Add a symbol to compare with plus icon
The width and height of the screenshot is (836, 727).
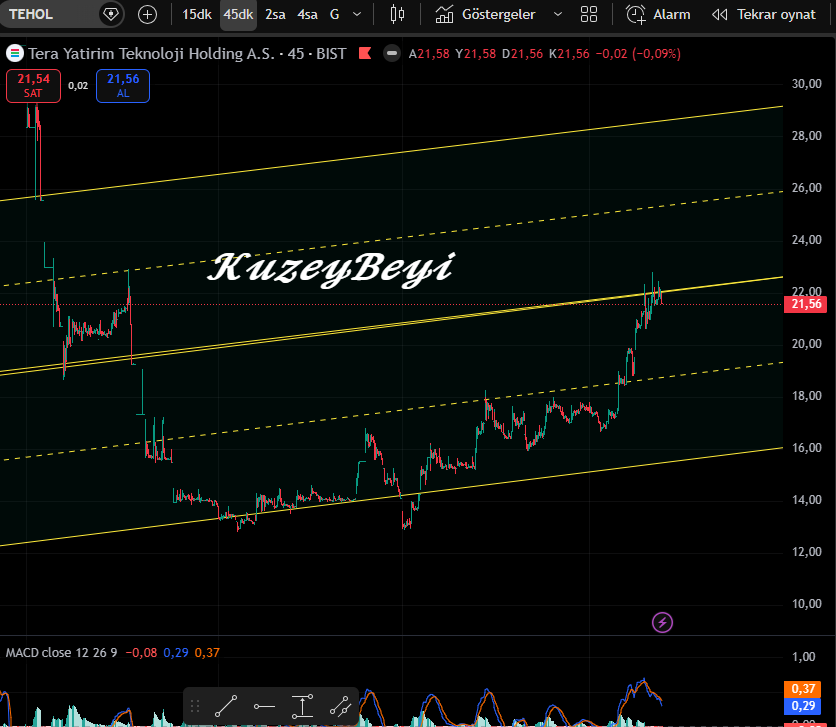pyautogui.click(x=147, y=14)
